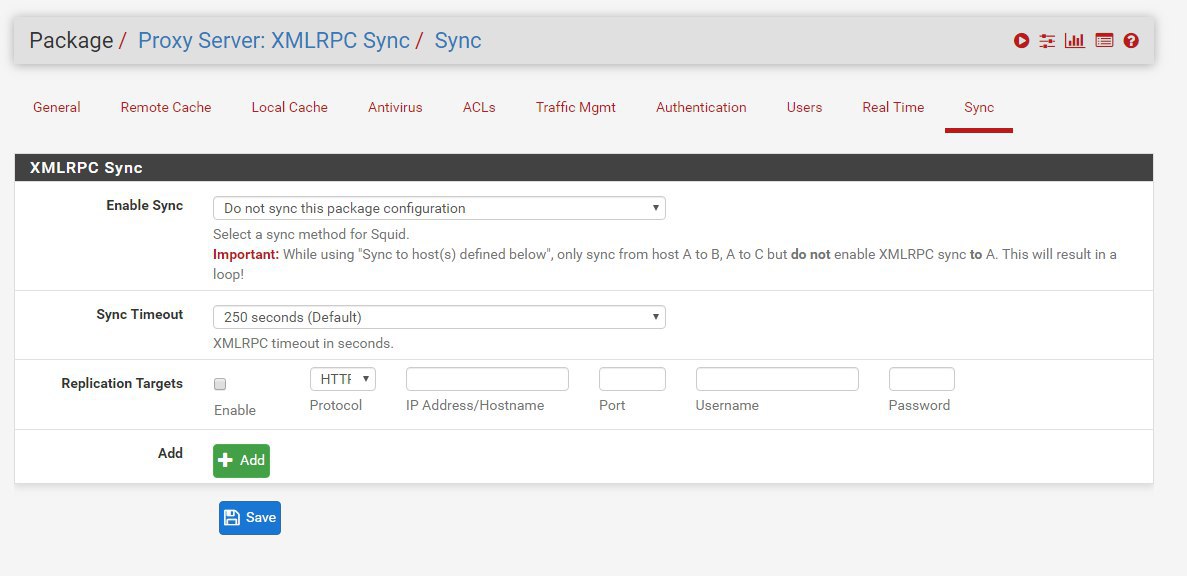Enable the replication target checkbox
The image size is (1187, 576).
click(x=220, y=384)
